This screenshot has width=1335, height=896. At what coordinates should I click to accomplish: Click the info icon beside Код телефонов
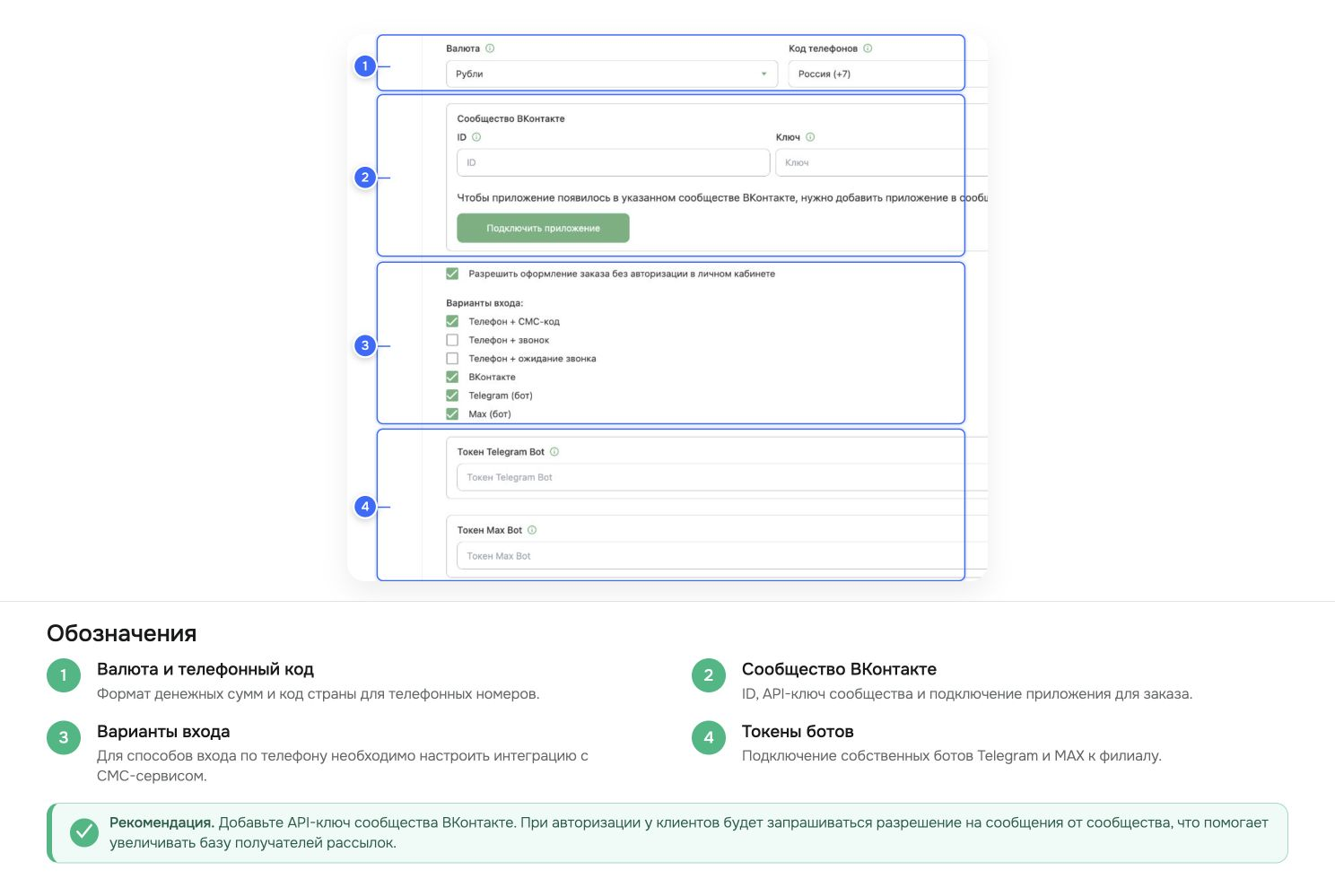pyautogui.click(x=868, y=48)
